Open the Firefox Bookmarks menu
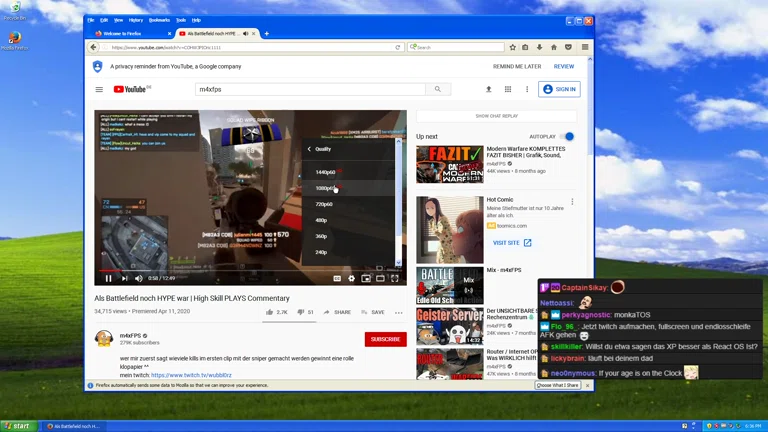This screenshot has height=432, width=768. [159, 20]
